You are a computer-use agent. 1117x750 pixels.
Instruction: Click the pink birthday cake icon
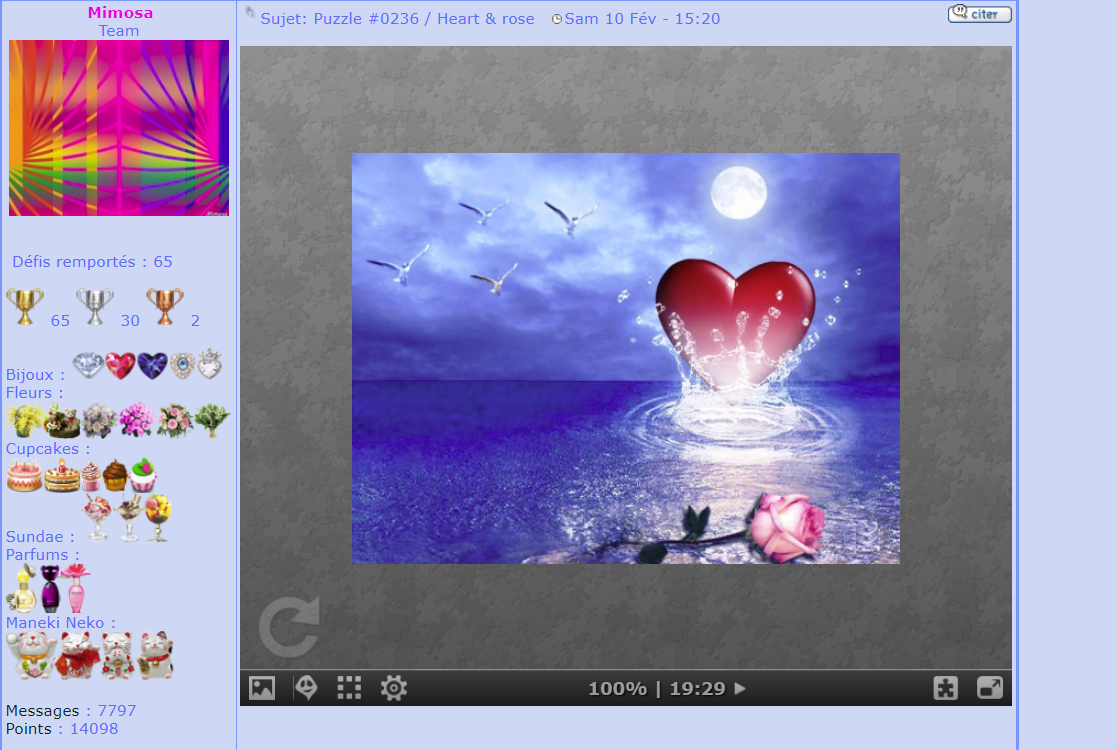pos(24,476)
